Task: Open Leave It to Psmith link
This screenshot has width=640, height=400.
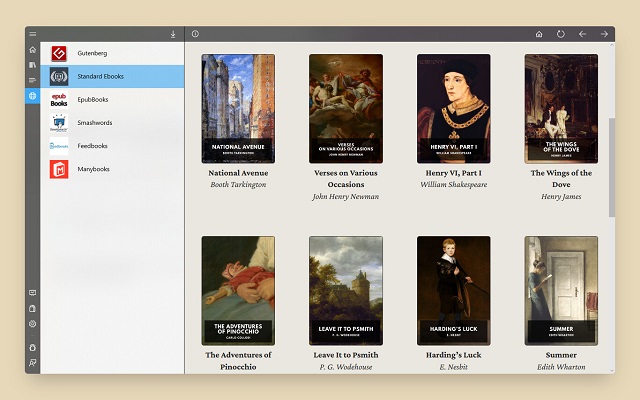Action: click(x=346, y=355)
